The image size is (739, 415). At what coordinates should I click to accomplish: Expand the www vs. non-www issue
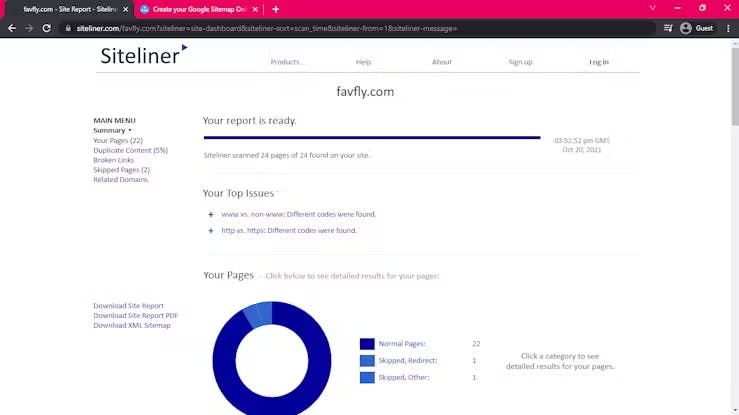pyautogui.click(x=211, y=214)
